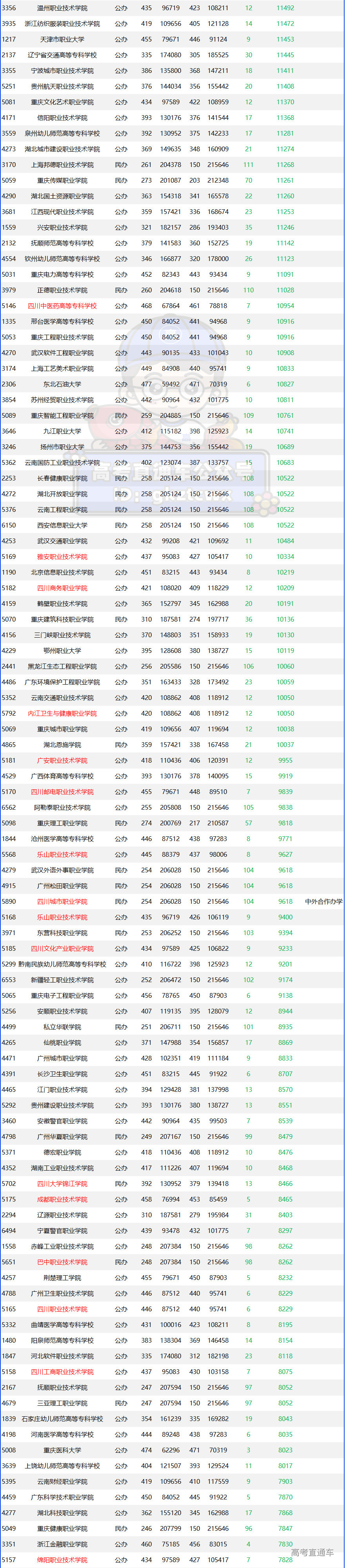Click 鹤壁职业技术学院
The width and height of the screenshot is (345, 1568).
pos(62,604)
